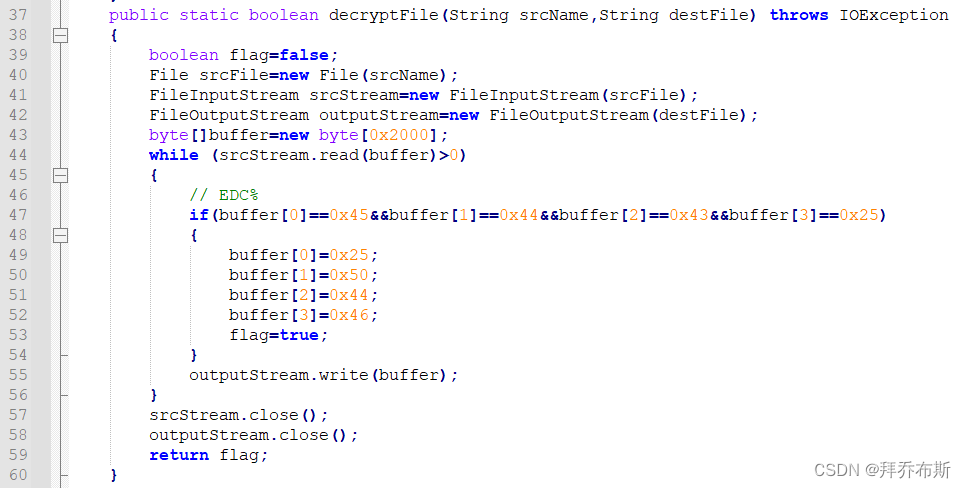The width and height of the screenshot is (966, 488).
Task: Click line number 37 in the gutter
Action: click(x=18, y=15)
